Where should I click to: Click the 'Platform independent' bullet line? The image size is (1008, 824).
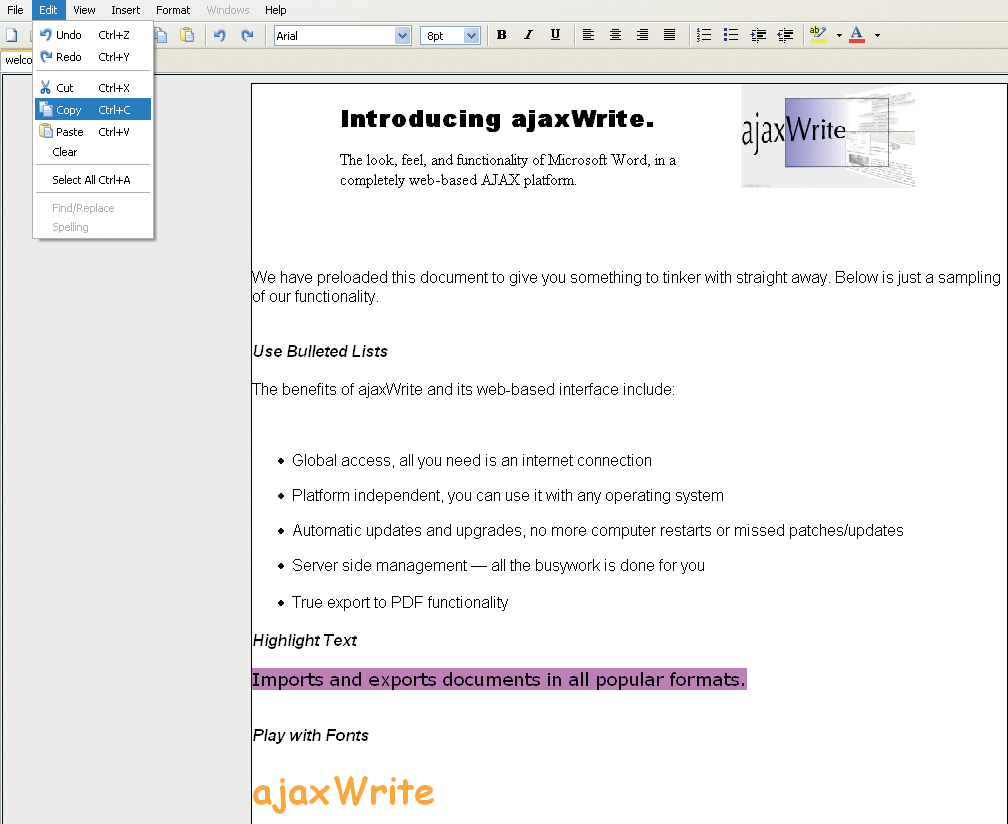pos(508,496)
